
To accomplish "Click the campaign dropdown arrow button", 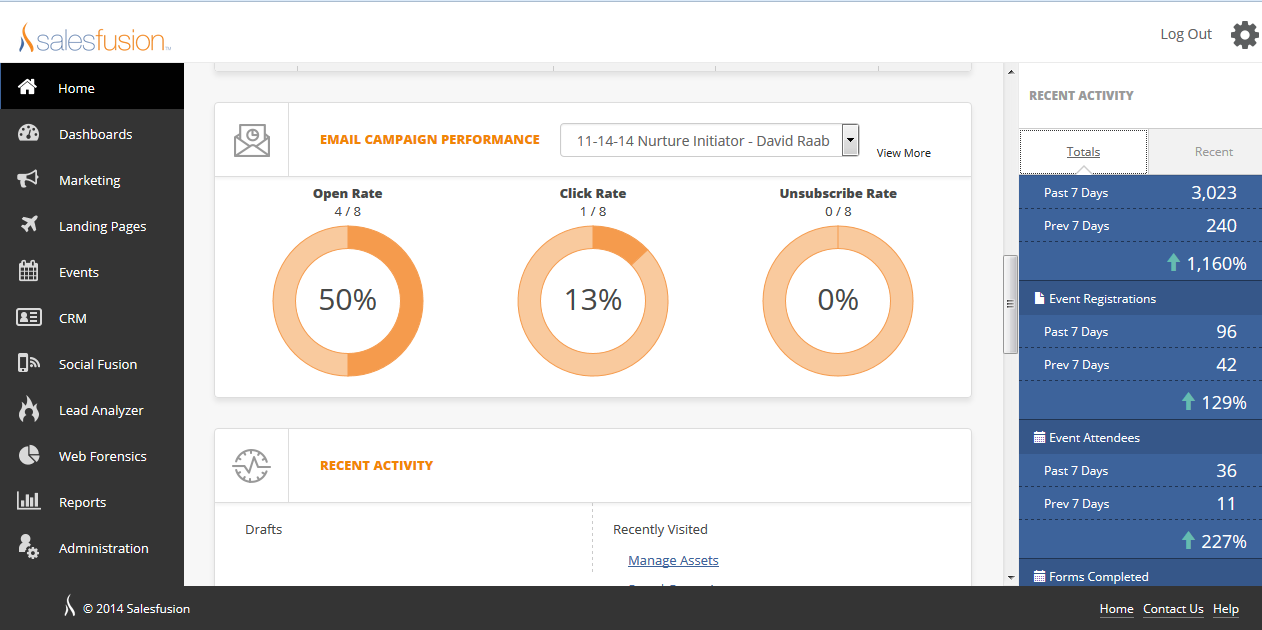I will 850,140.
